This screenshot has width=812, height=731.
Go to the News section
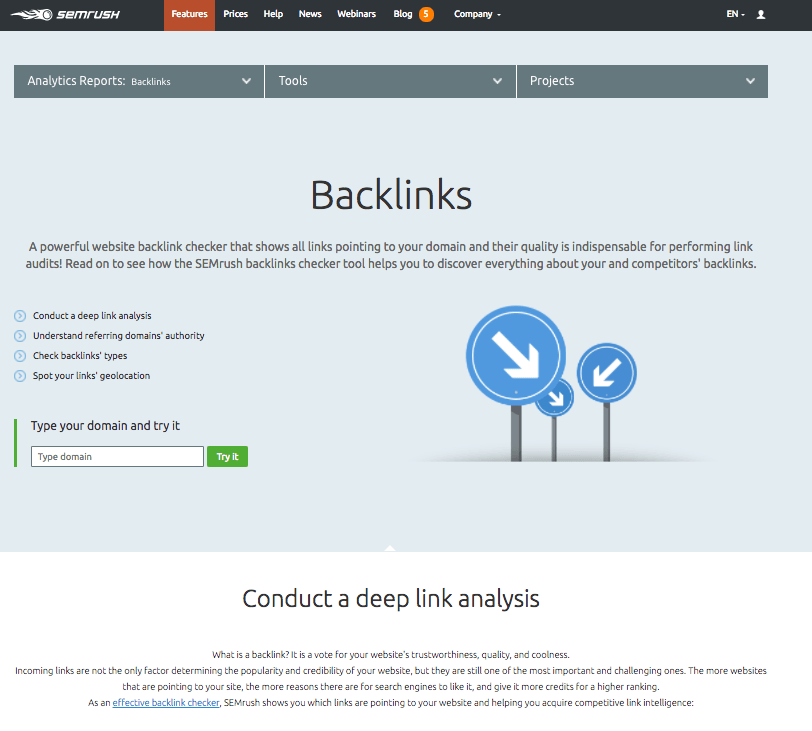pyautogui.click(x=310, y=14)
